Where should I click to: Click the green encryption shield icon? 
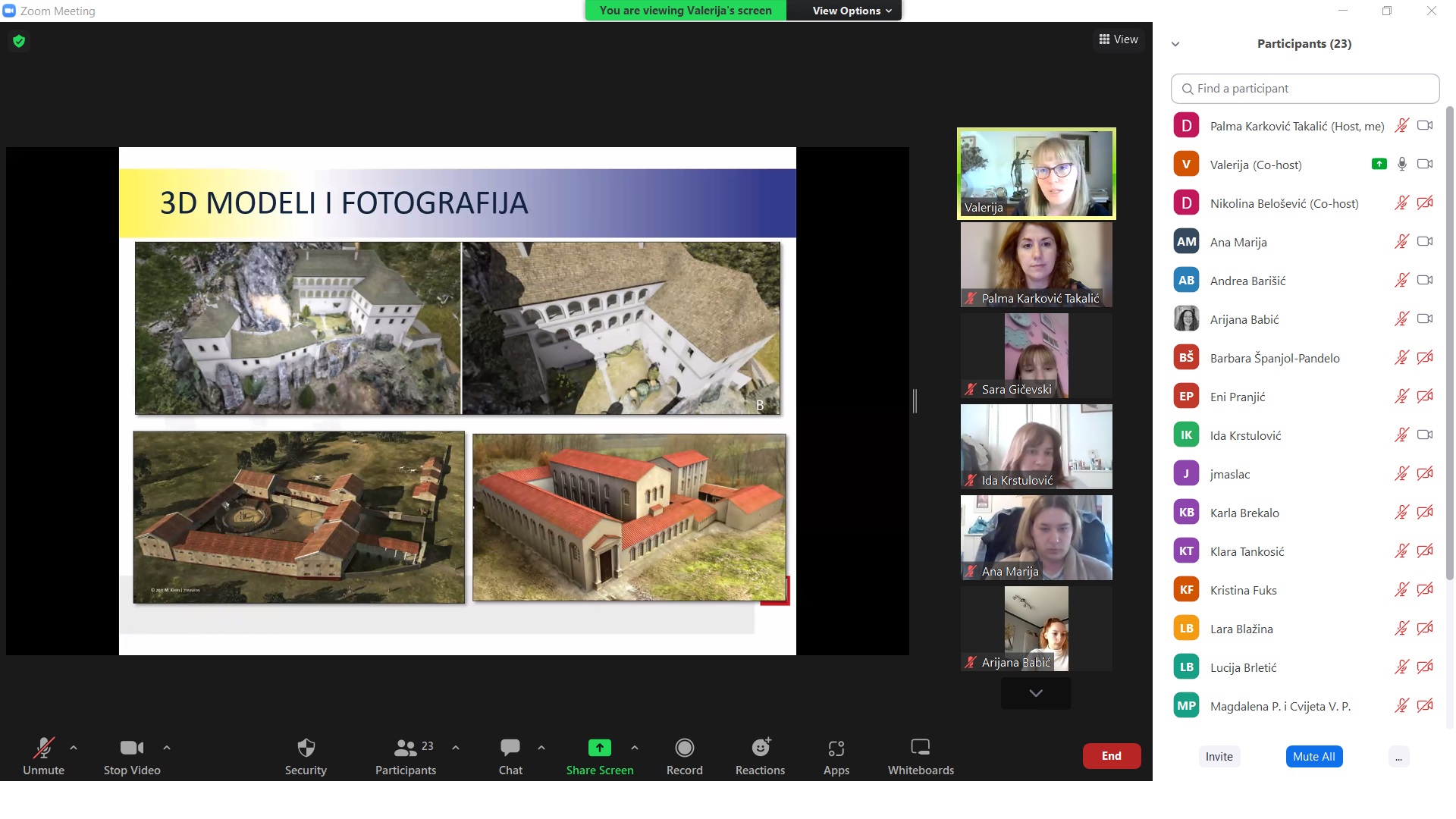pyautogui.click(x=19, y=41)
